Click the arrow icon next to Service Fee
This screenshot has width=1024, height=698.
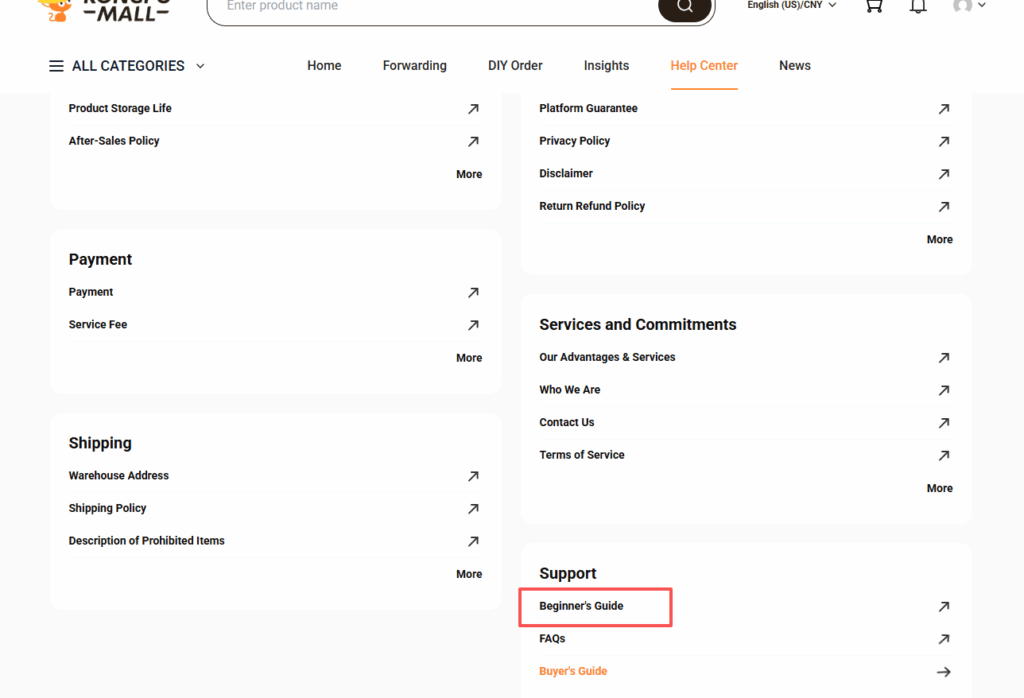472,325
